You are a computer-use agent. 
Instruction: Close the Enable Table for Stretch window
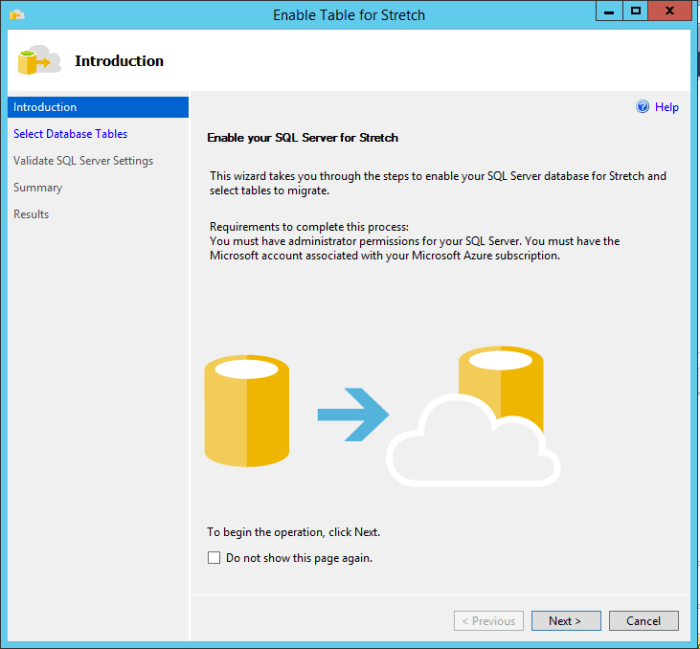coord(670,11)
